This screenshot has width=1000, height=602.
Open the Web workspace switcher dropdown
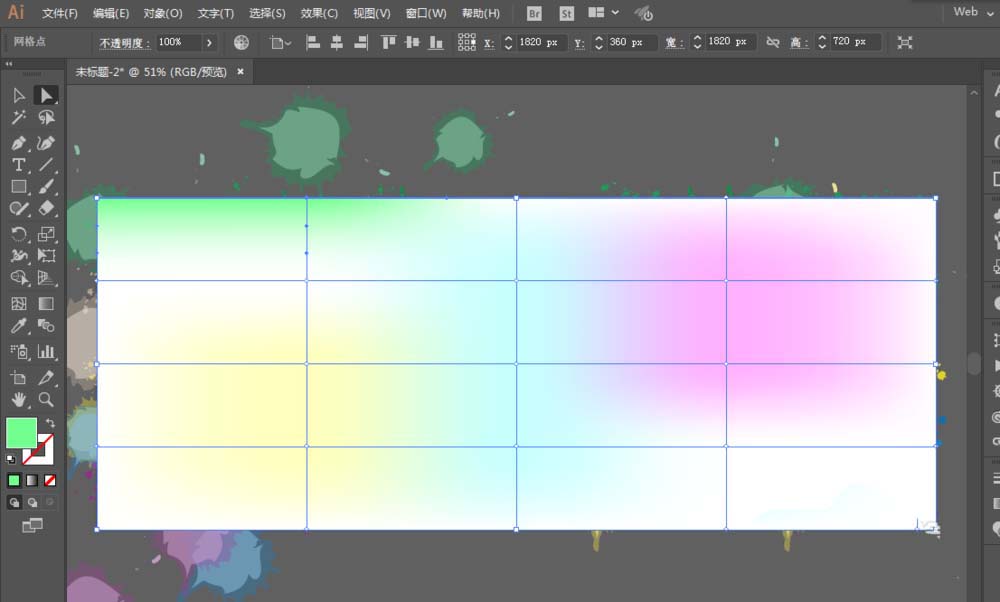pos(973,12)
